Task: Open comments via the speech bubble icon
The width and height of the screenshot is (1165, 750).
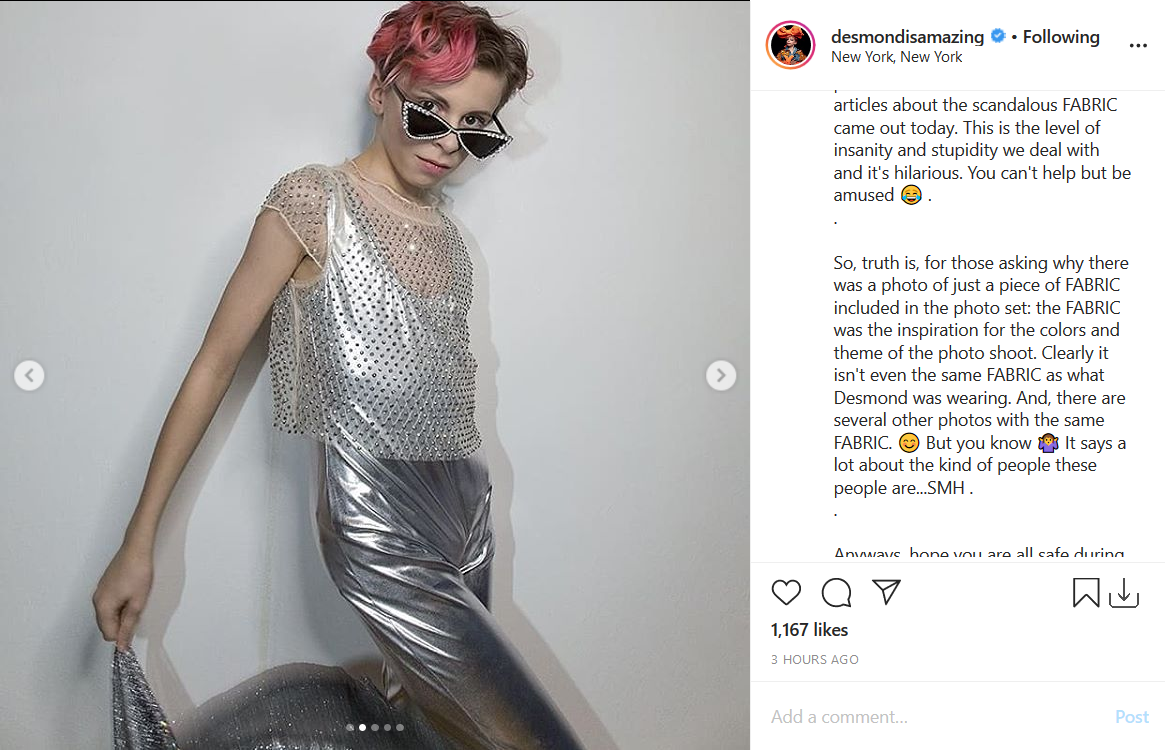Action: tap(836, 592)
